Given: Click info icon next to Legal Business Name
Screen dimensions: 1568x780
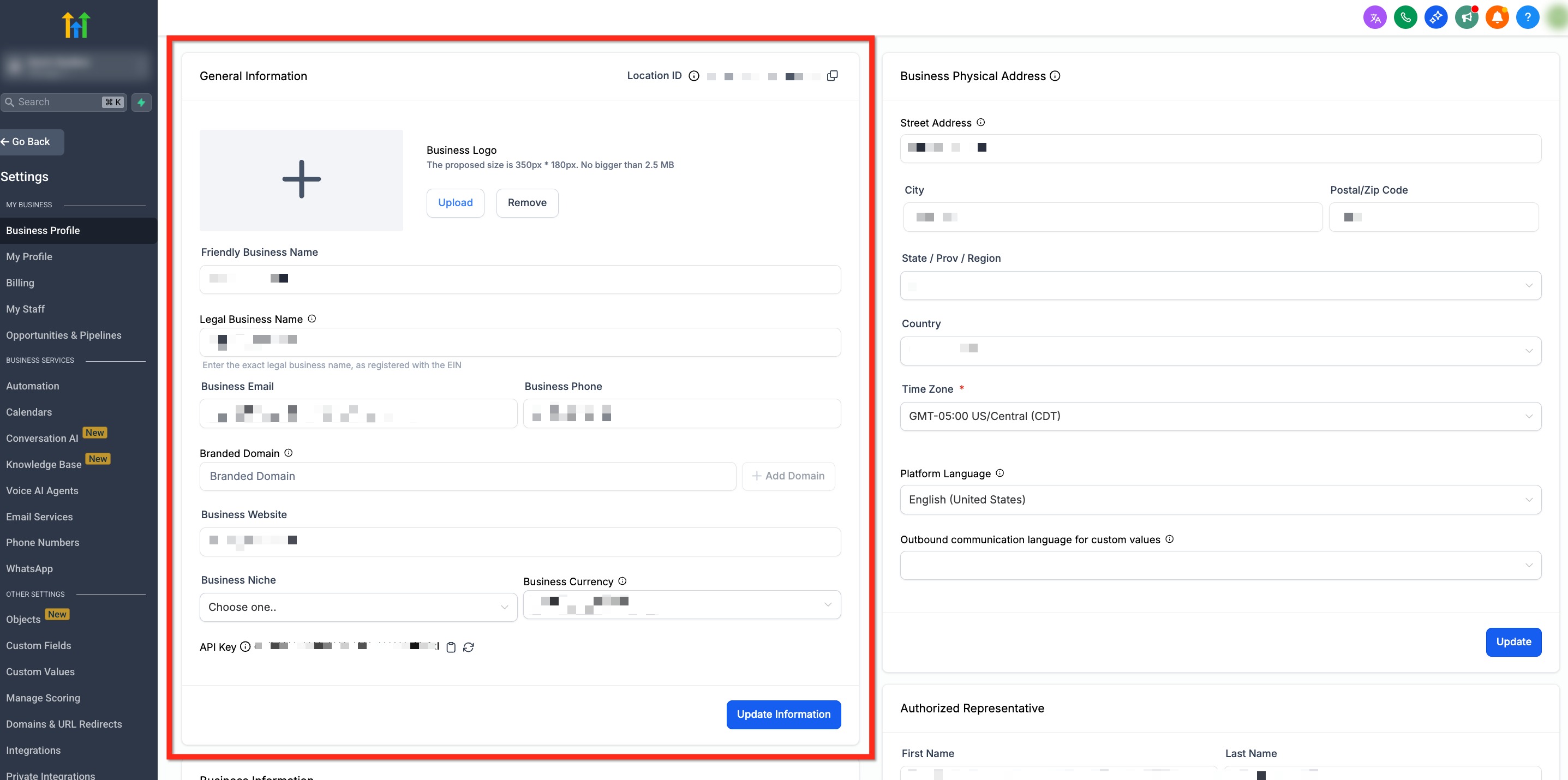Looking at the screenshot, I should click(312, 319).
